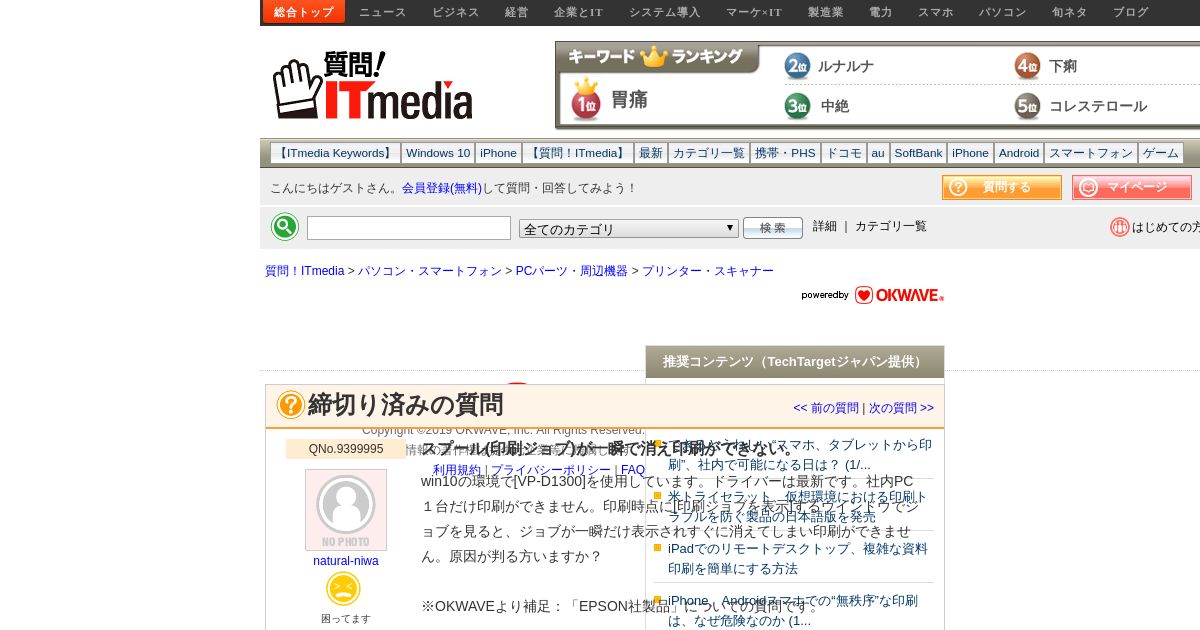
Task: Click the ドコモ nav link
Action: [844, 153]
